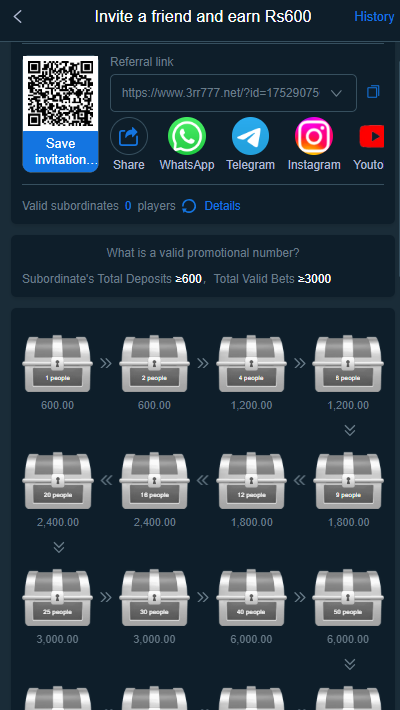Open the 1 people treasure chest
This screenshot has width=400, height=710.
click(58, 364)
